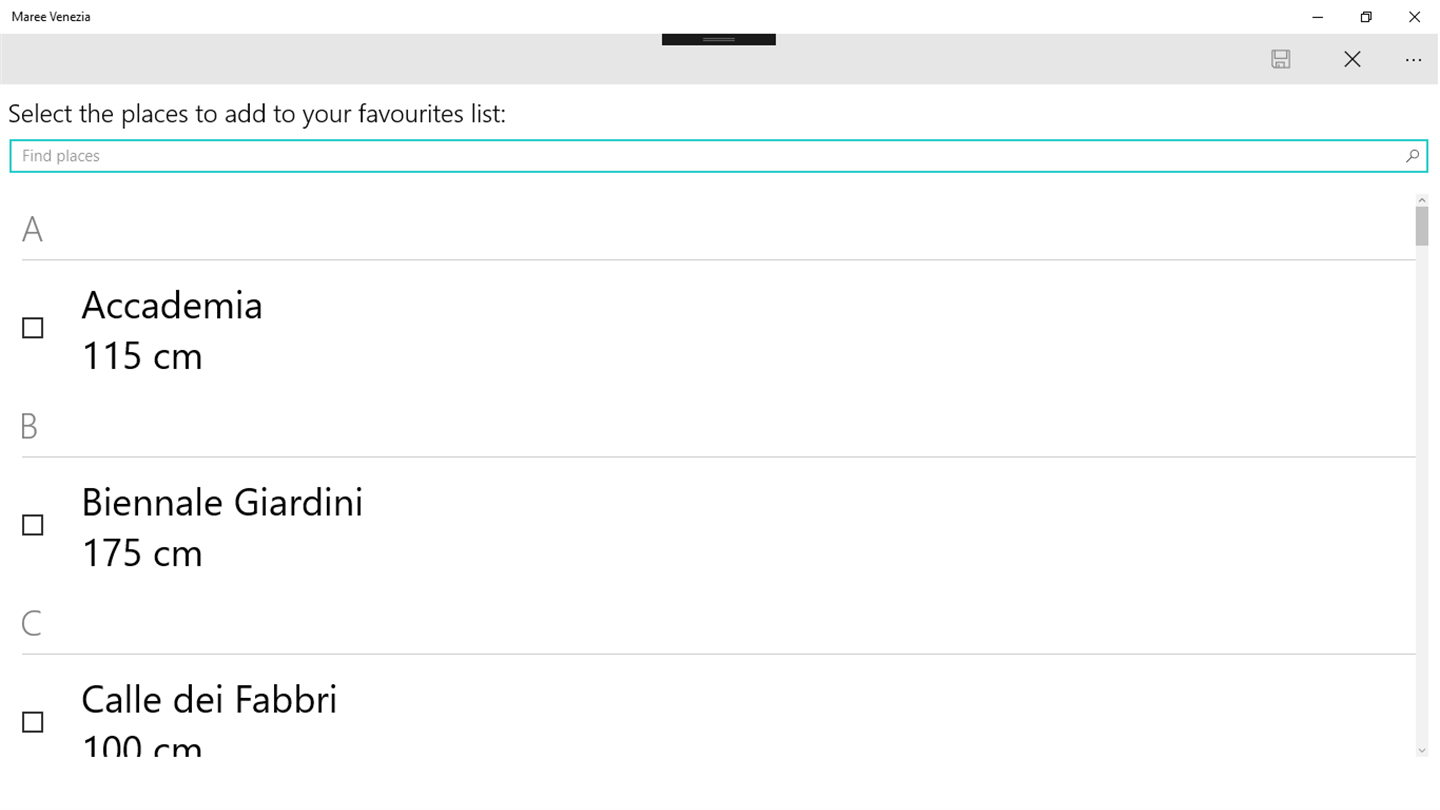Image resolution: width=1440 pixels, height=810 pixels.
Task: Click the scrollbar up arrow
Action: [x=1422, y=199]
